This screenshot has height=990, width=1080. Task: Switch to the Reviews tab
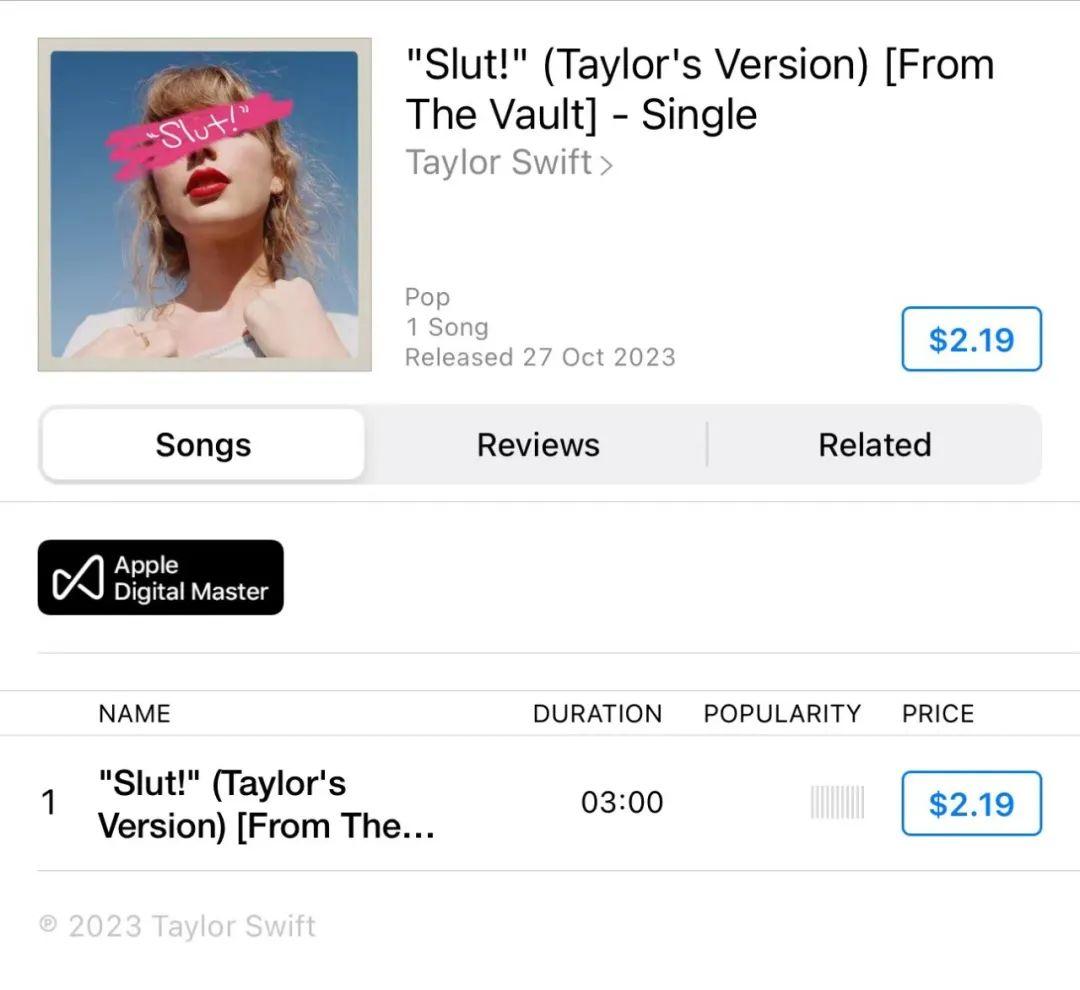point(538,444)
